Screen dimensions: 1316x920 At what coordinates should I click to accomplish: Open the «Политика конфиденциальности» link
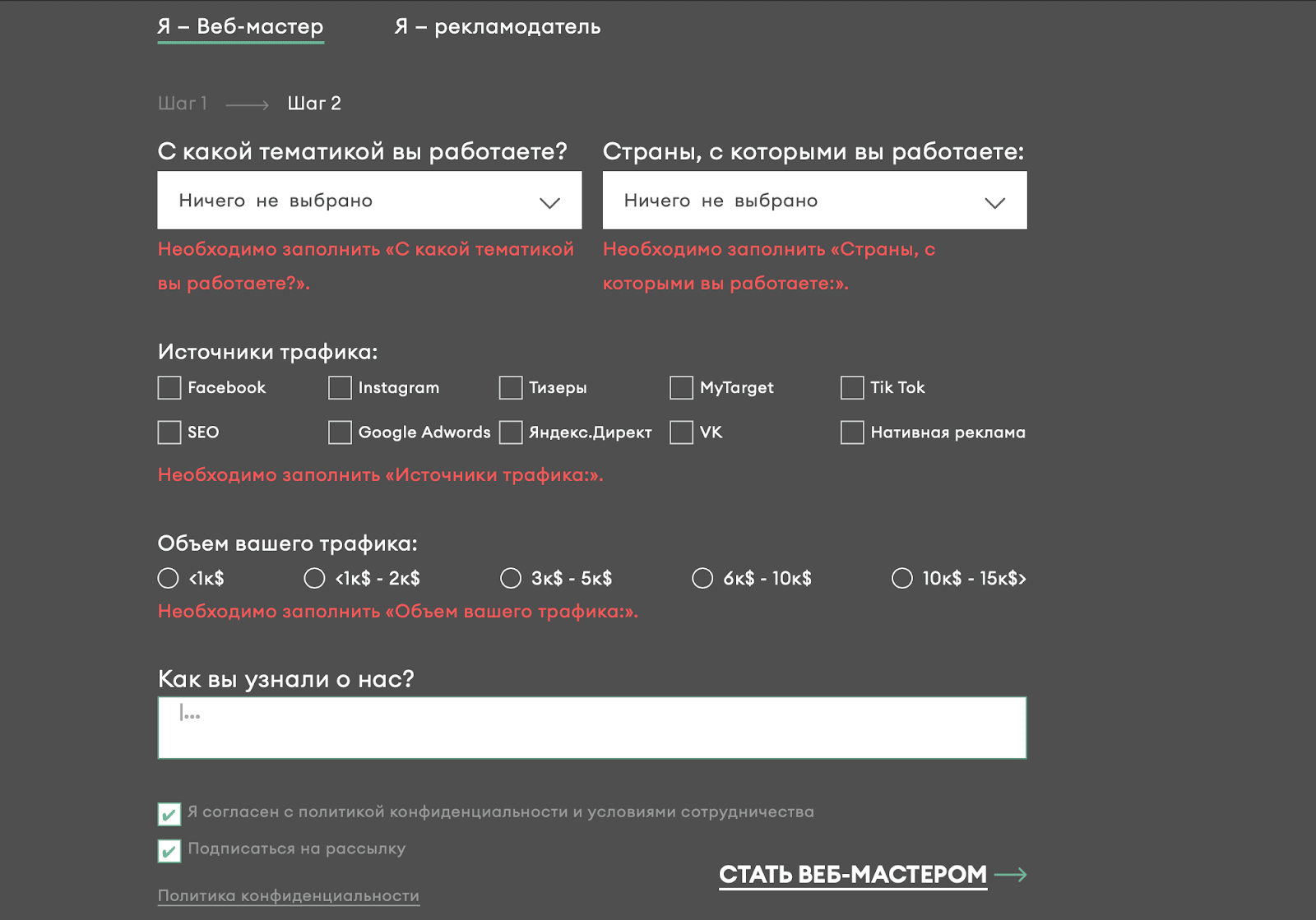[288, 896]
